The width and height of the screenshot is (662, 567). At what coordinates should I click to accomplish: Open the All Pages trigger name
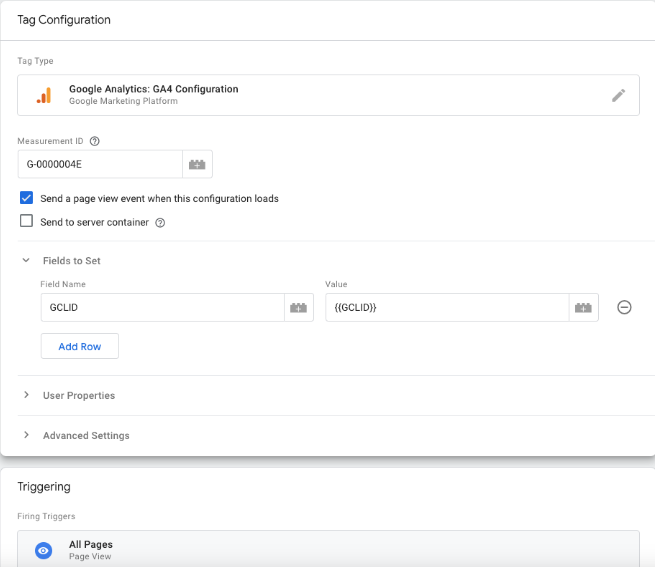[x=90, y=545]
